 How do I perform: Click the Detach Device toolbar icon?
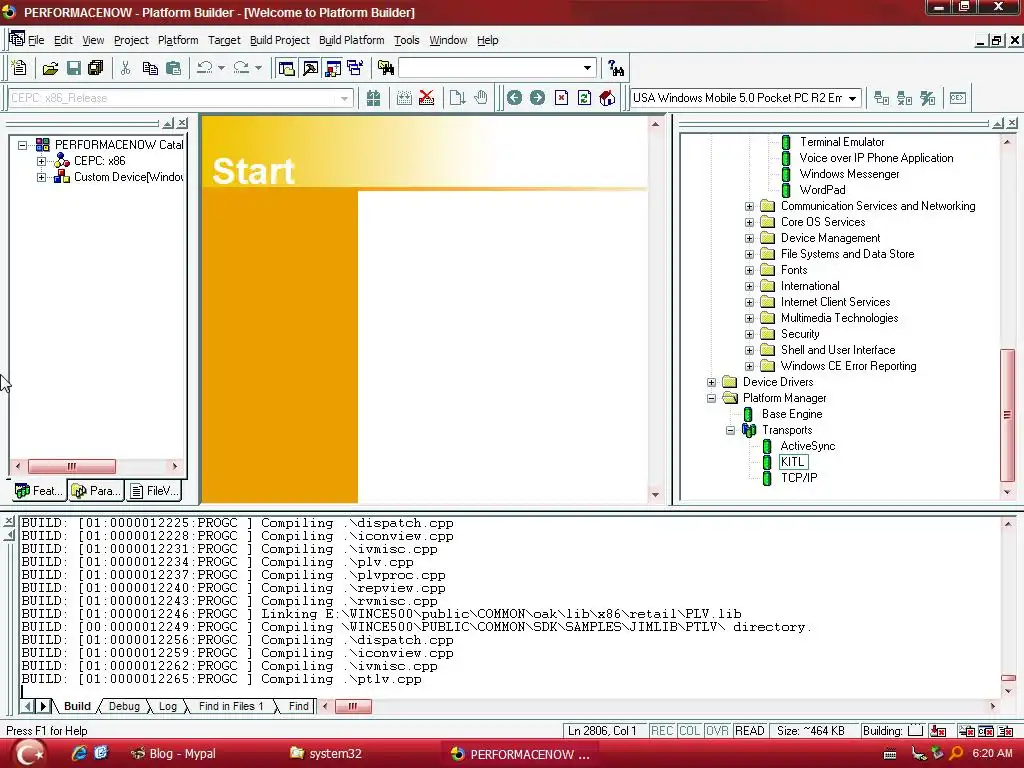904,98
